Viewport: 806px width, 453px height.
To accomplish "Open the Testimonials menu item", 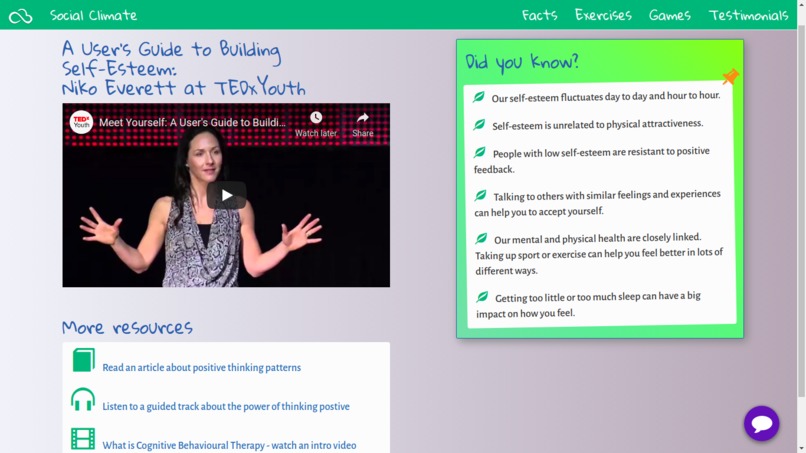I will click(748, 15).
